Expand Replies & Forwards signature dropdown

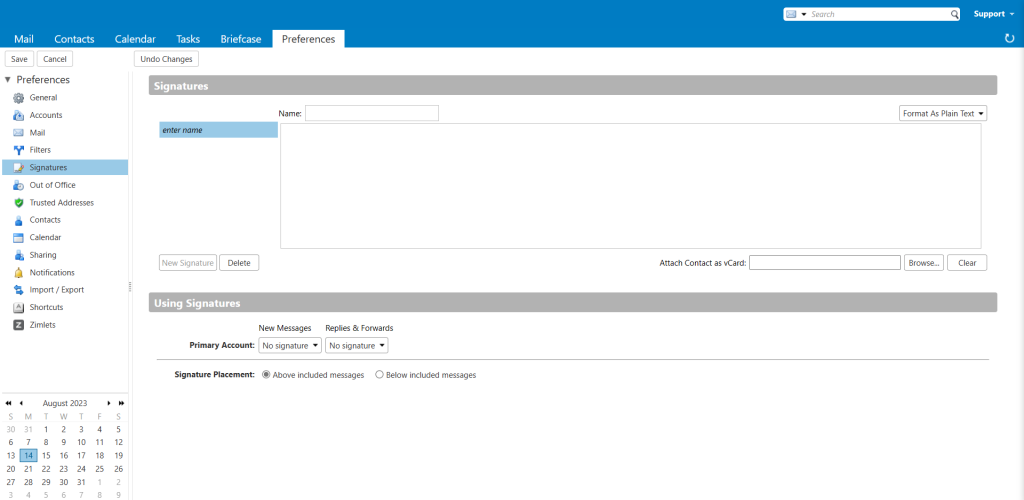pyautogui.click(x=356, y=345)
